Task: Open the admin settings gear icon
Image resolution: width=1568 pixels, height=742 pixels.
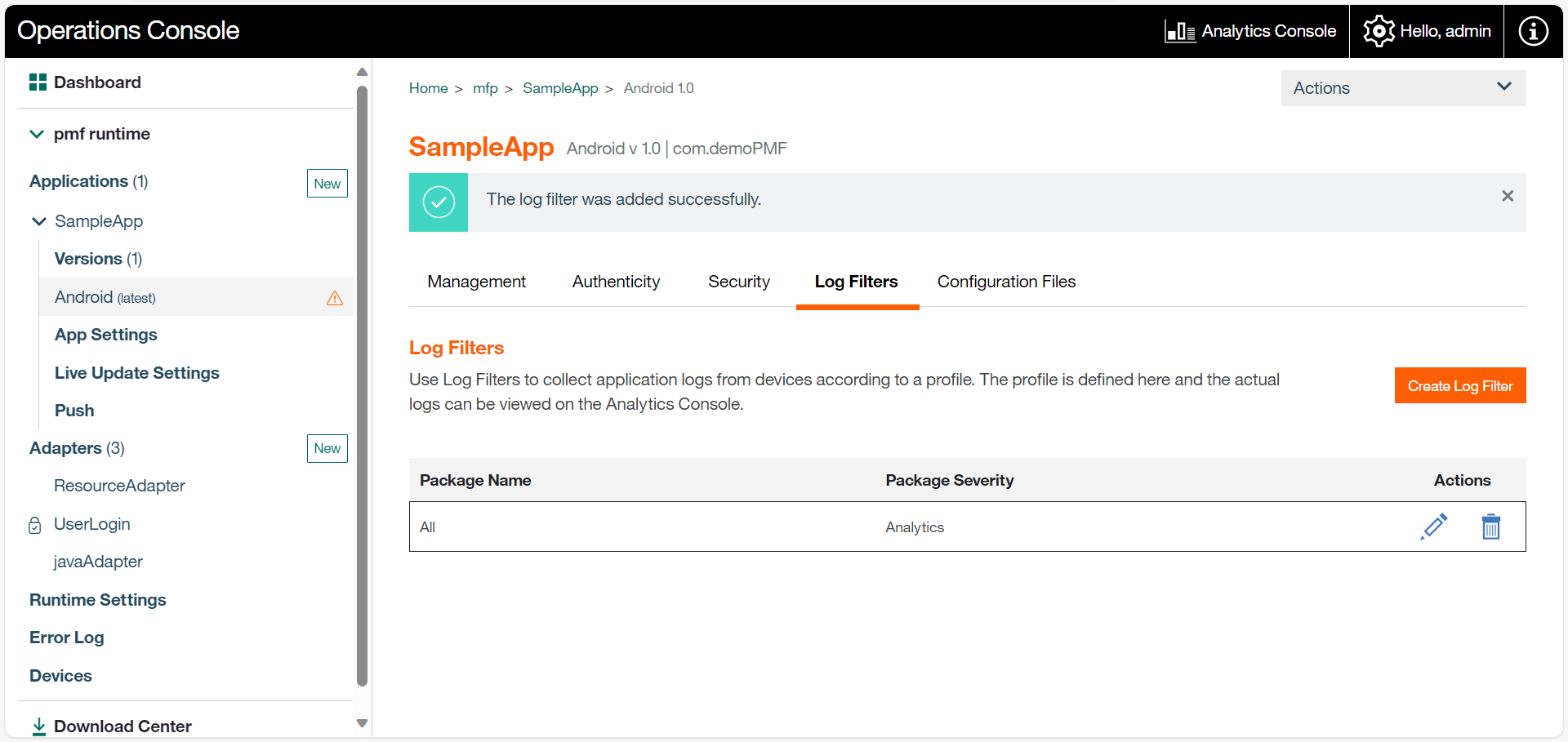Action: tap(1379, 31)
